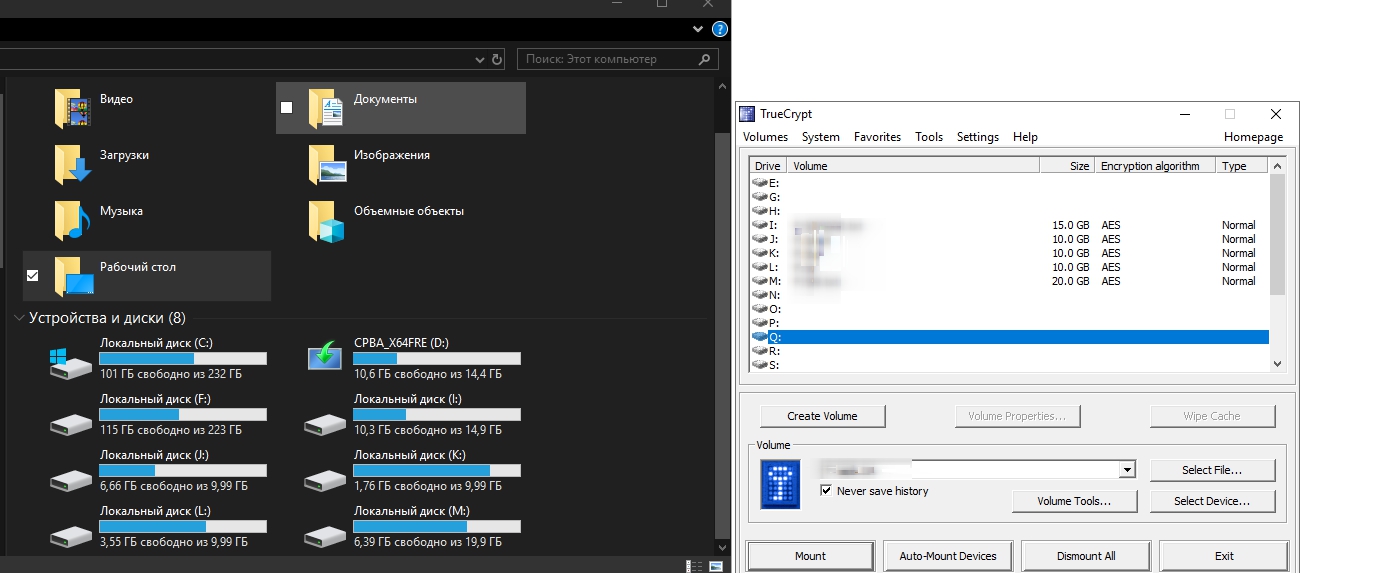
Task: Uncheck the Рабочий стол checkbox
Action: (x=33, y=276)
